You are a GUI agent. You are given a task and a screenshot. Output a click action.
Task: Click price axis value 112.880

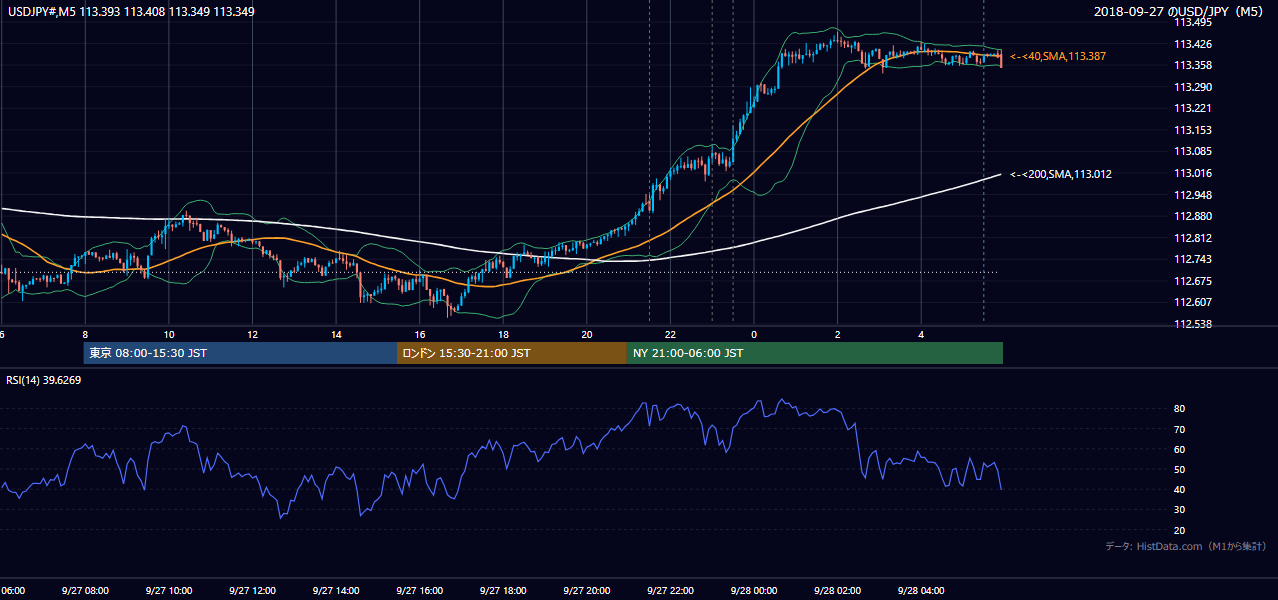1192,216
